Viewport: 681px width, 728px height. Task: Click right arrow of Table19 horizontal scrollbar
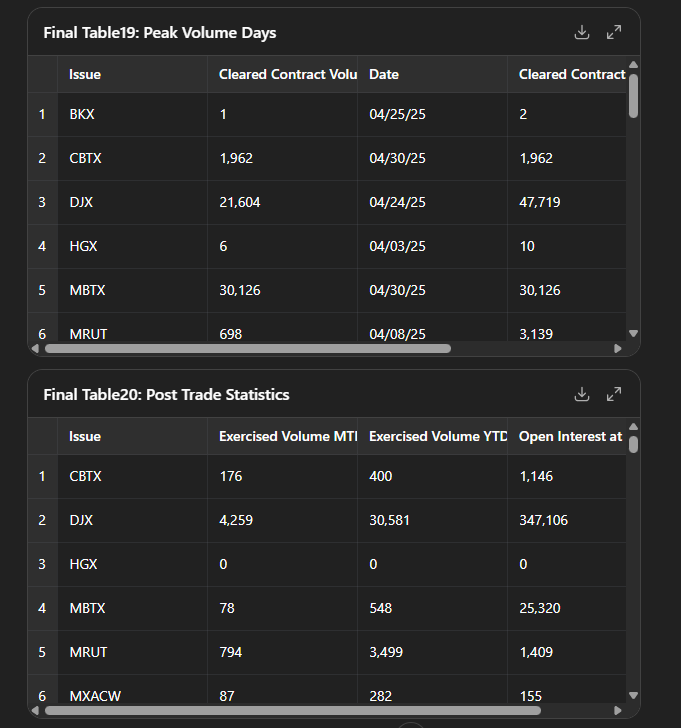617,349
